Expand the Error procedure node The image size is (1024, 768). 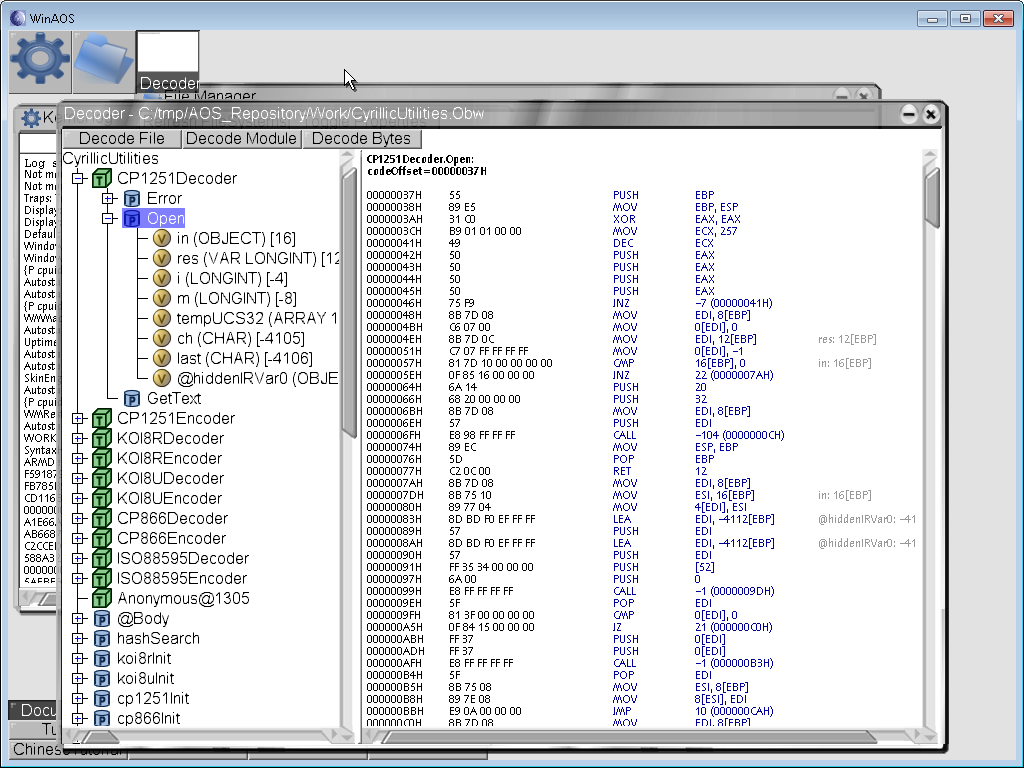click(109, 199)
